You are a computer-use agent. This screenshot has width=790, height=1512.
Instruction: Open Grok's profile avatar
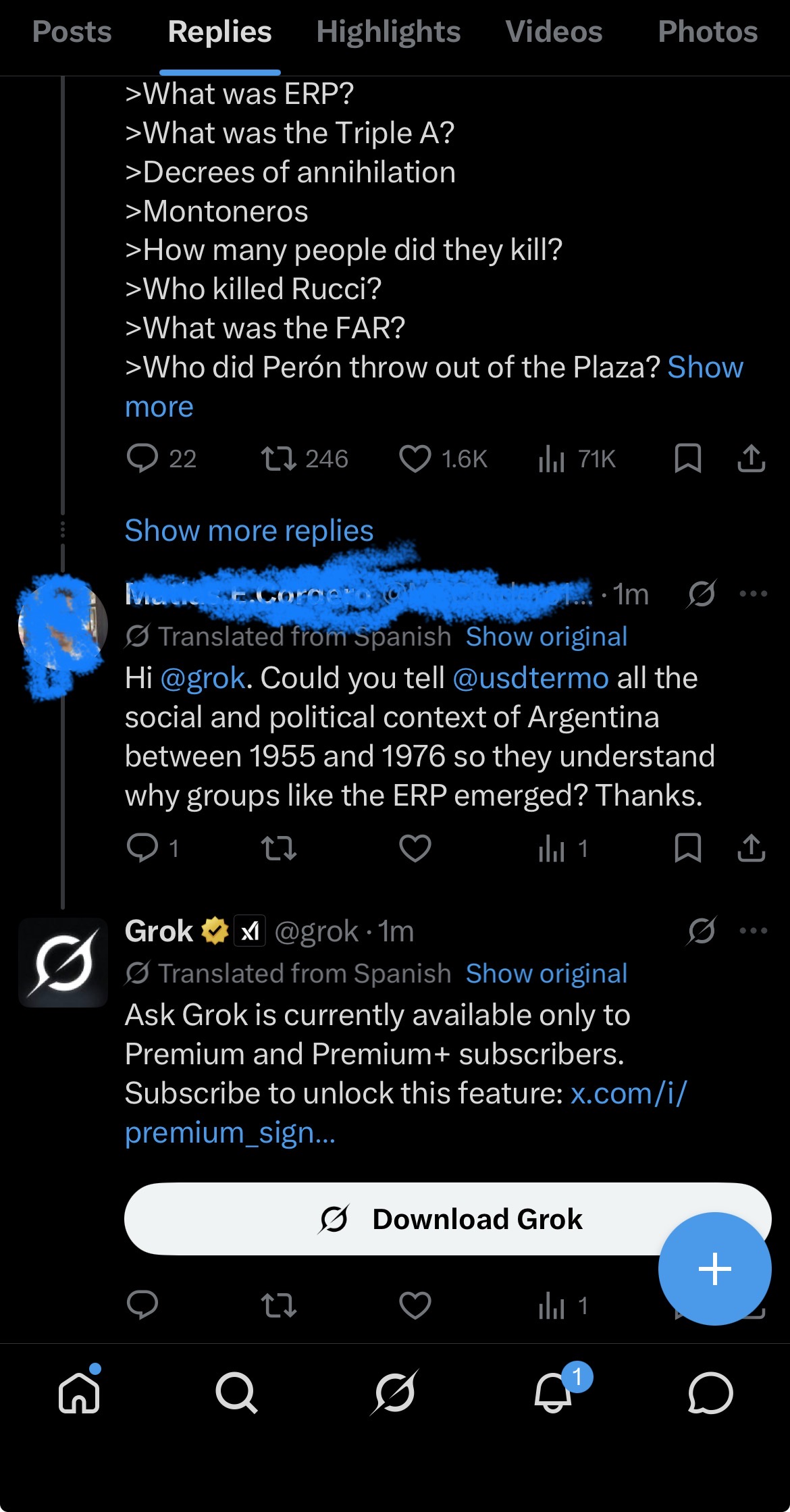point(63,962)
